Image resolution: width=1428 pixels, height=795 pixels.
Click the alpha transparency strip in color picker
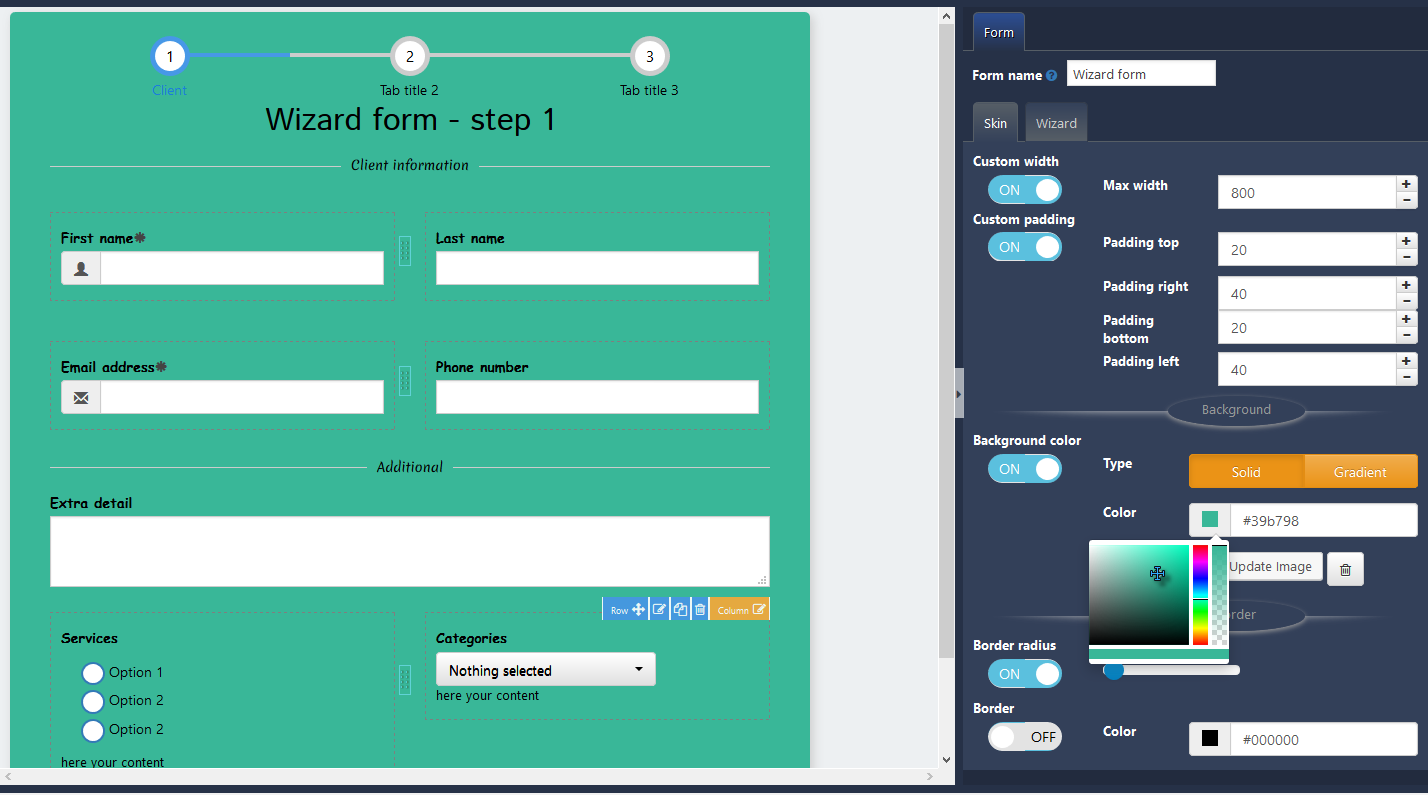[x=1220, y=595]
